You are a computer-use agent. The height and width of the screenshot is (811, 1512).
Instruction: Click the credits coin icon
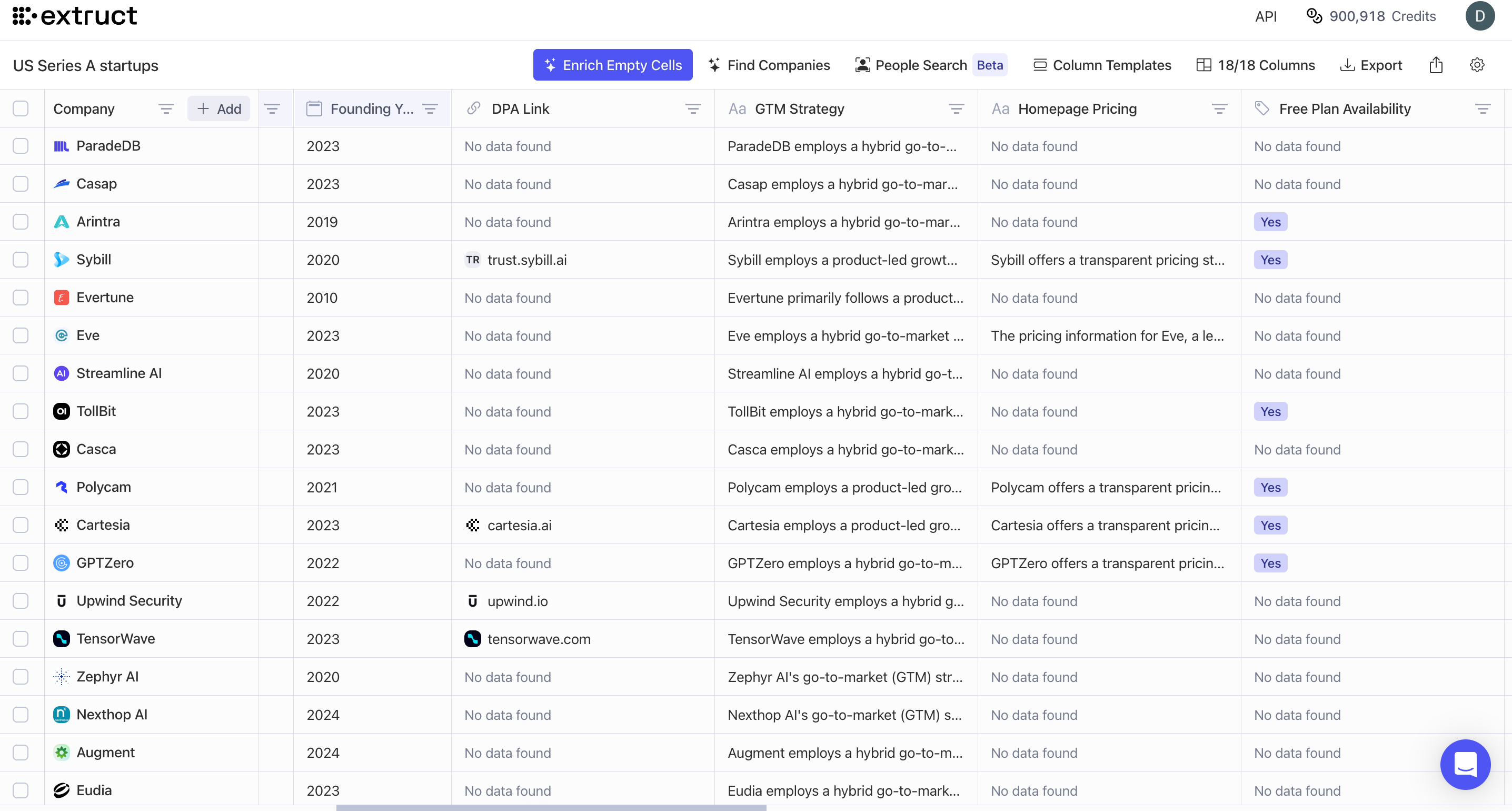click(1314, 16)
